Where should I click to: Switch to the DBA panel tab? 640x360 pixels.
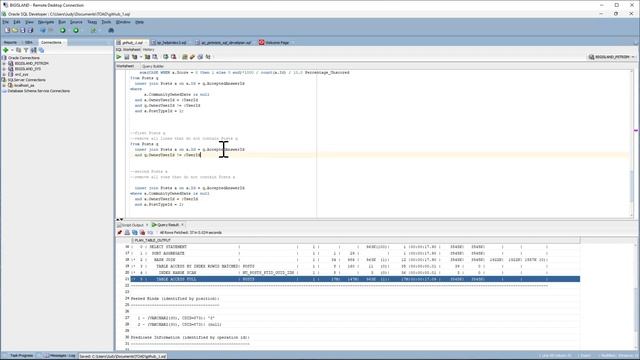[28, 42]
